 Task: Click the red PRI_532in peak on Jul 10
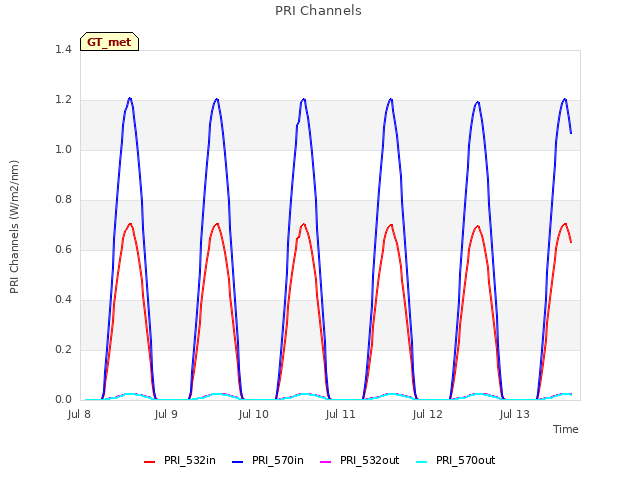point(304,224)
